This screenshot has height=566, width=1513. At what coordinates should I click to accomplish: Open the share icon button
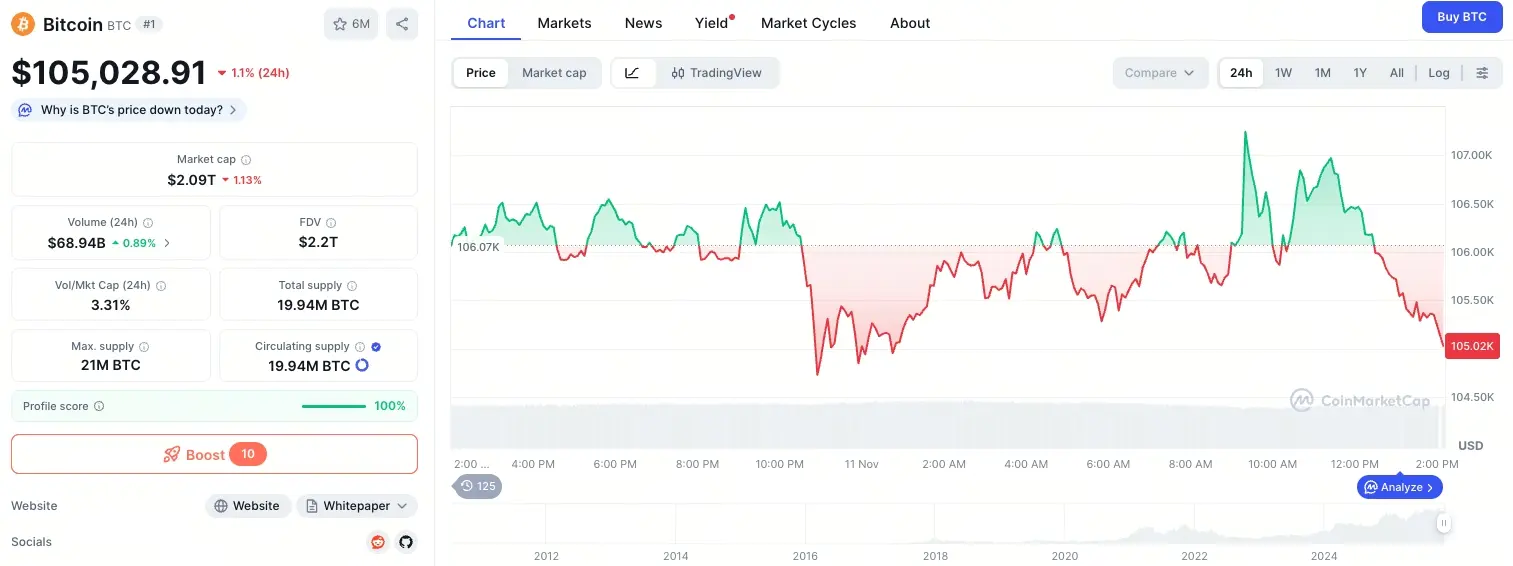[401, 24]
